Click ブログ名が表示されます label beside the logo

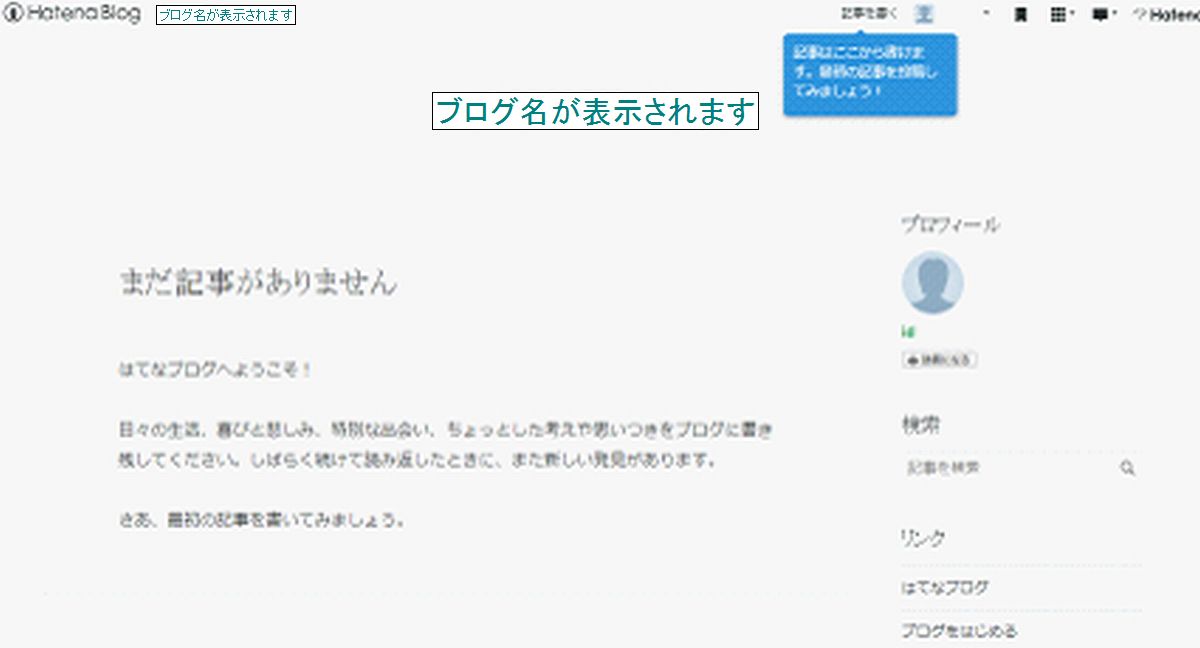[x=227, y=15]
